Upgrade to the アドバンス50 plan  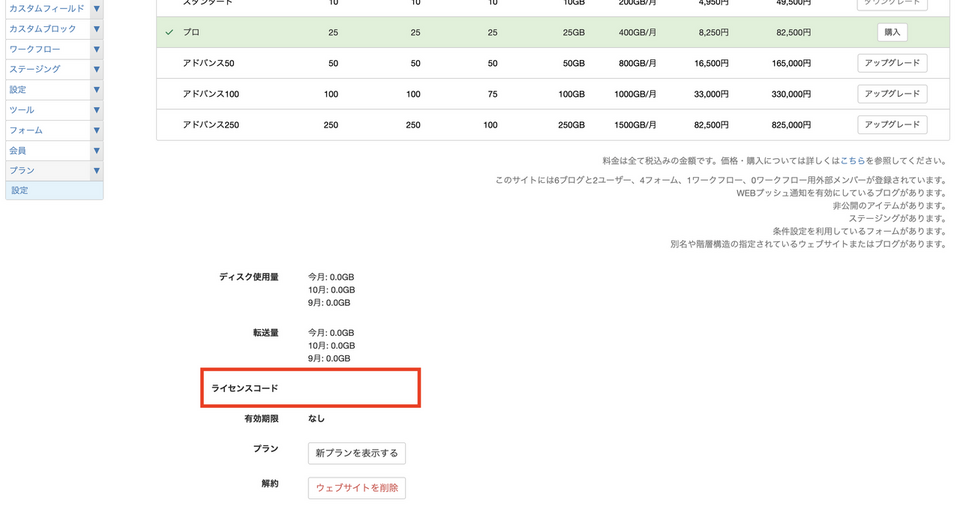[892, 63]
